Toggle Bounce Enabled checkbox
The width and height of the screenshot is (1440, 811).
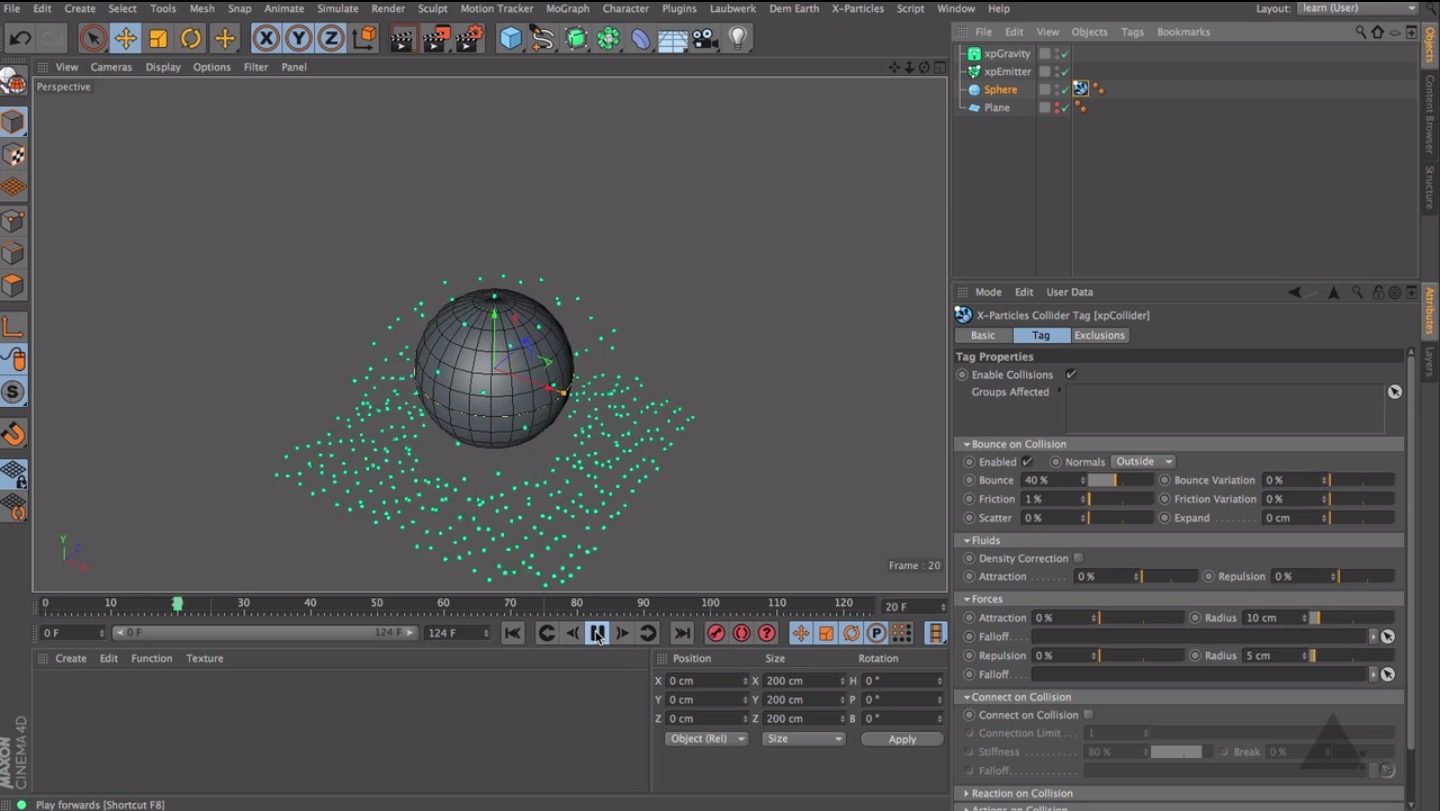[1027, 462]
